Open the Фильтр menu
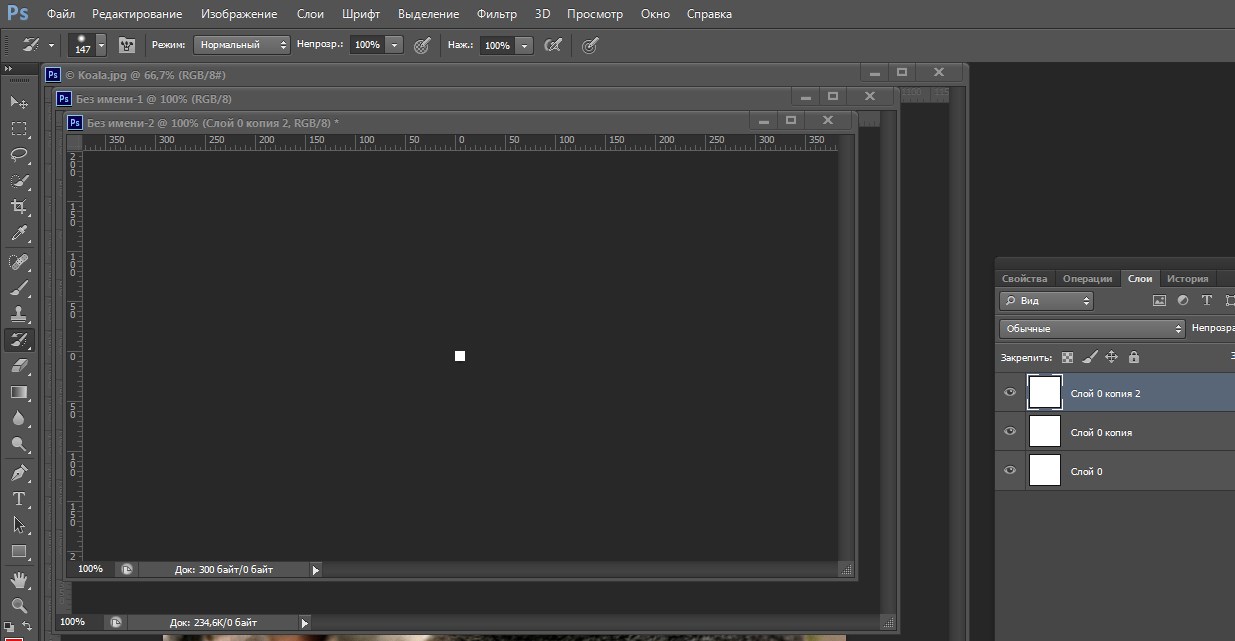Screen dimensions: 1235x641 497,14
